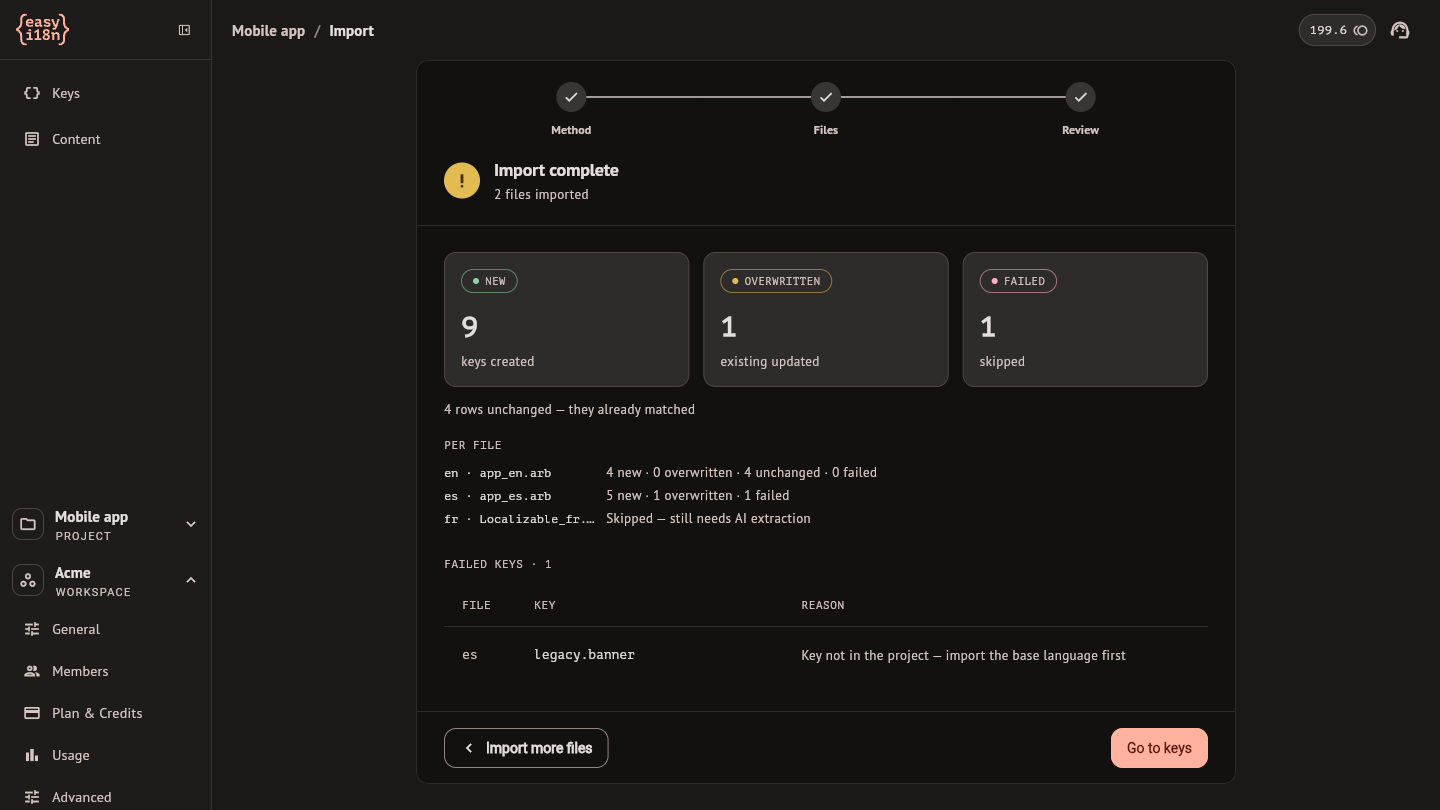Select the 1 skipped card
1440x810 pixels.
point(1085,319)
